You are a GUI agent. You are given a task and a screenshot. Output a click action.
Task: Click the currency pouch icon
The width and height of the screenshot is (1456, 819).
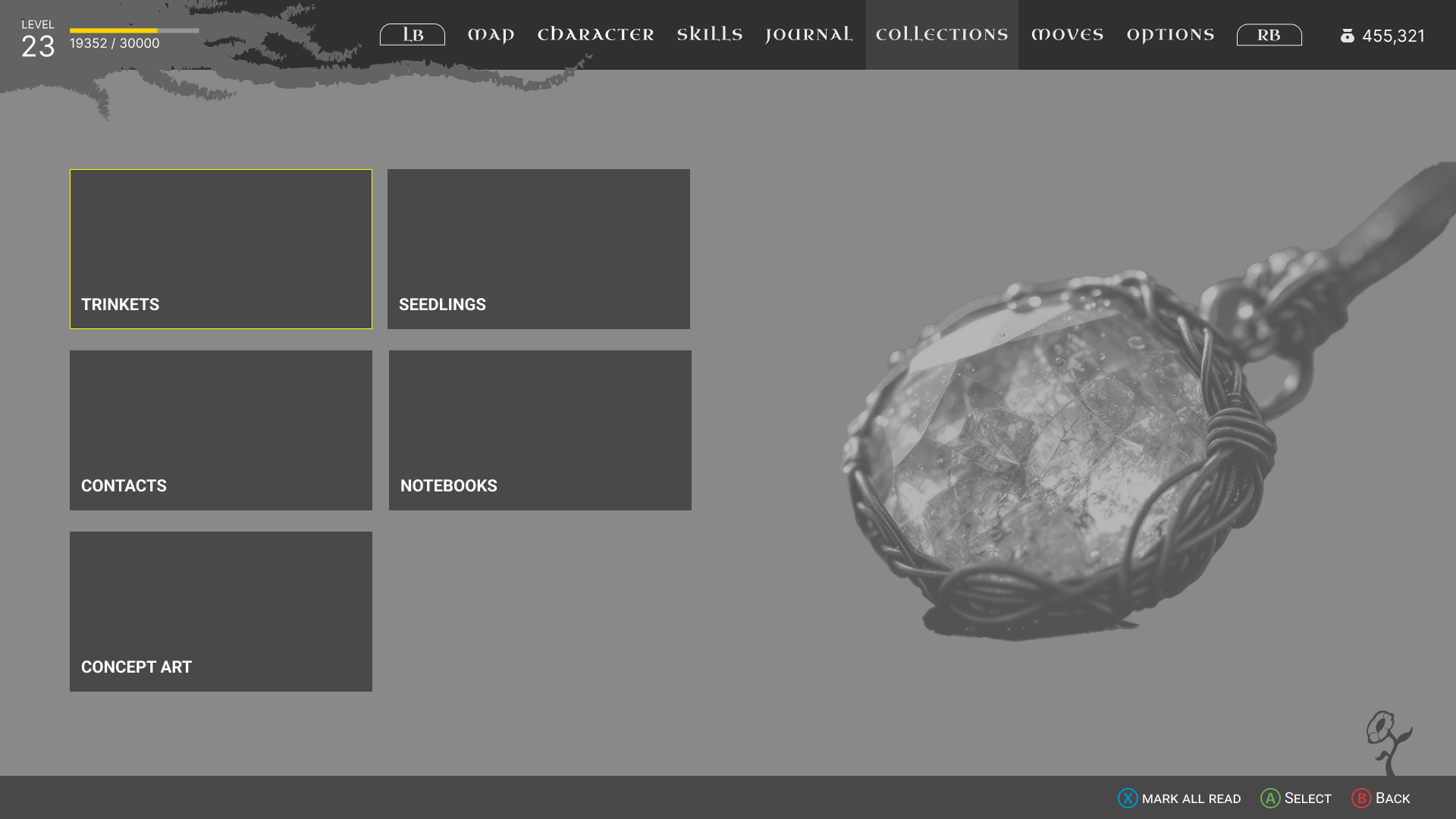pyautogui.click(x=1347, y=36)
